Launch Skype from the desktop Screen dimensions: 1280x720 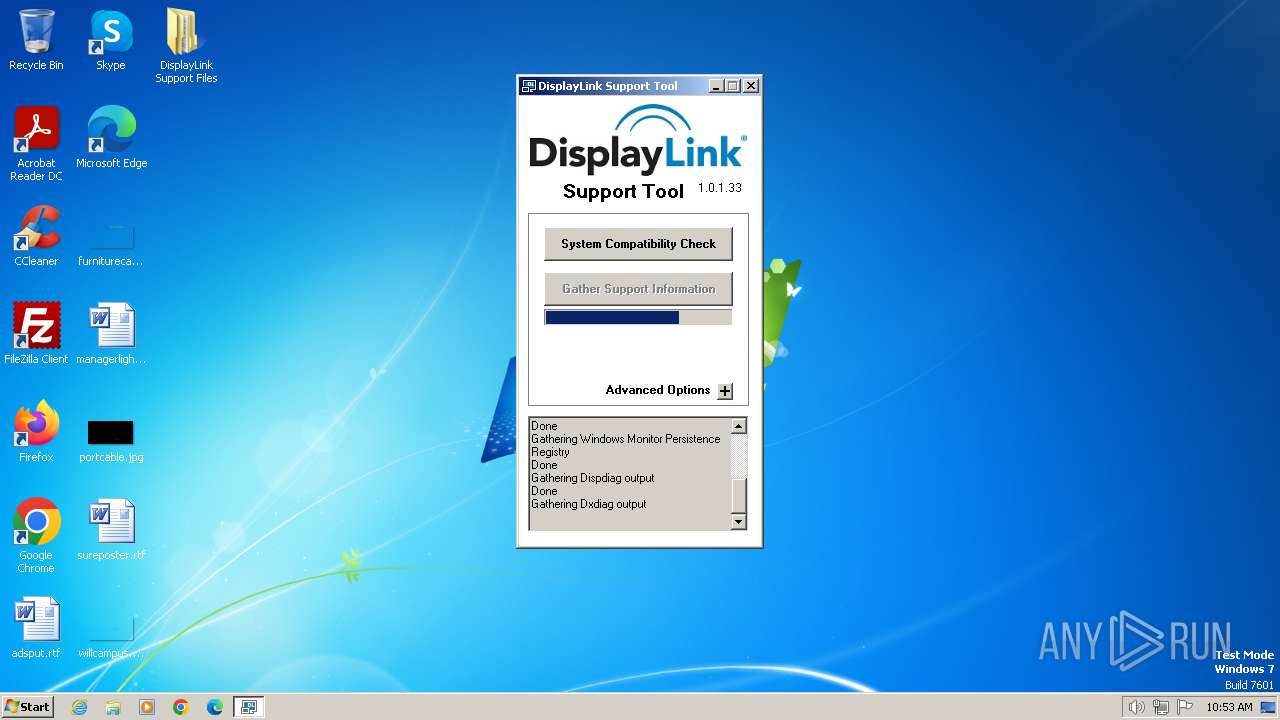[x=111, y=40]
